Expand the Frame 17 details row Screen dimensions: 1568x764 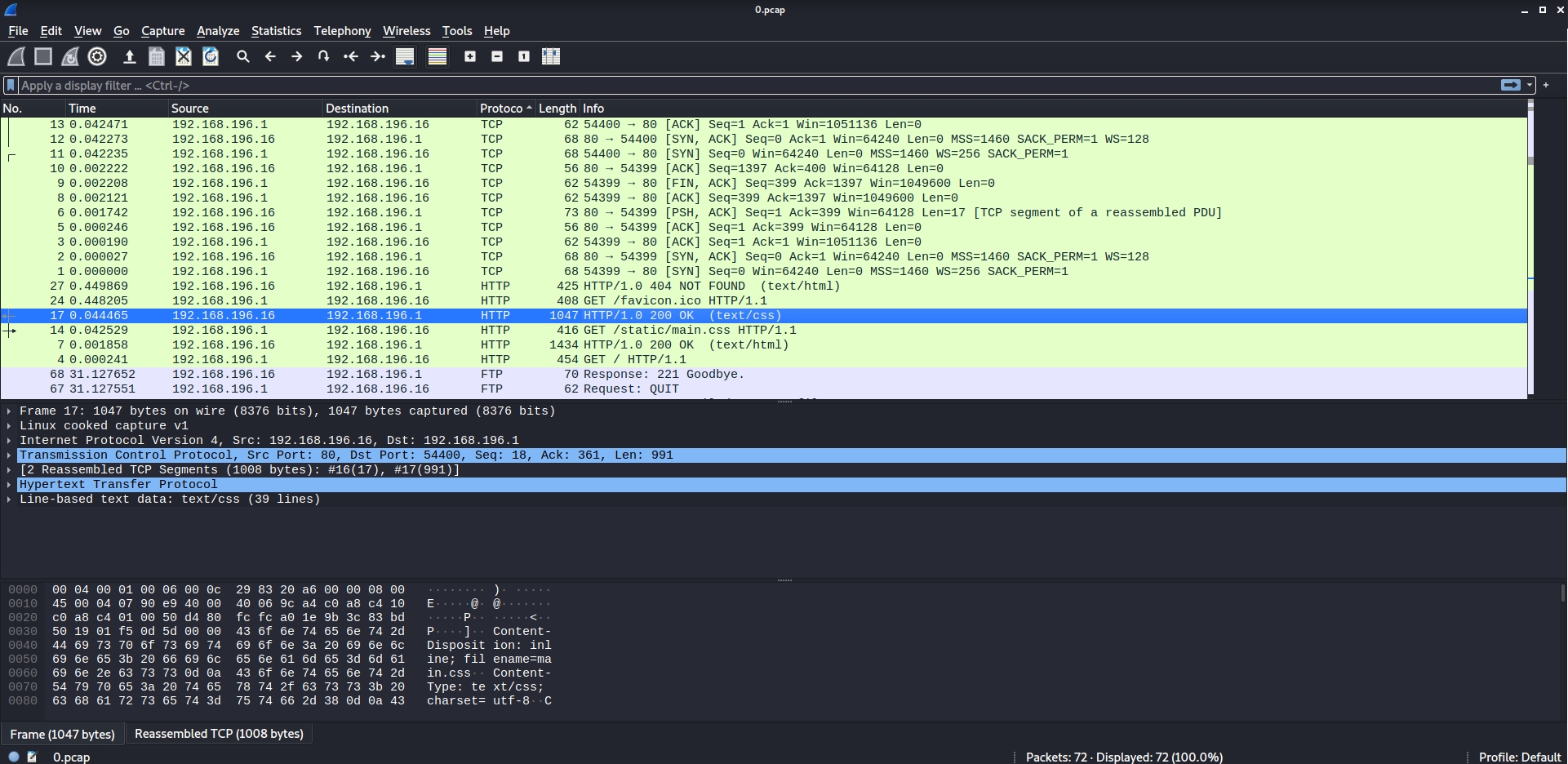9,411
